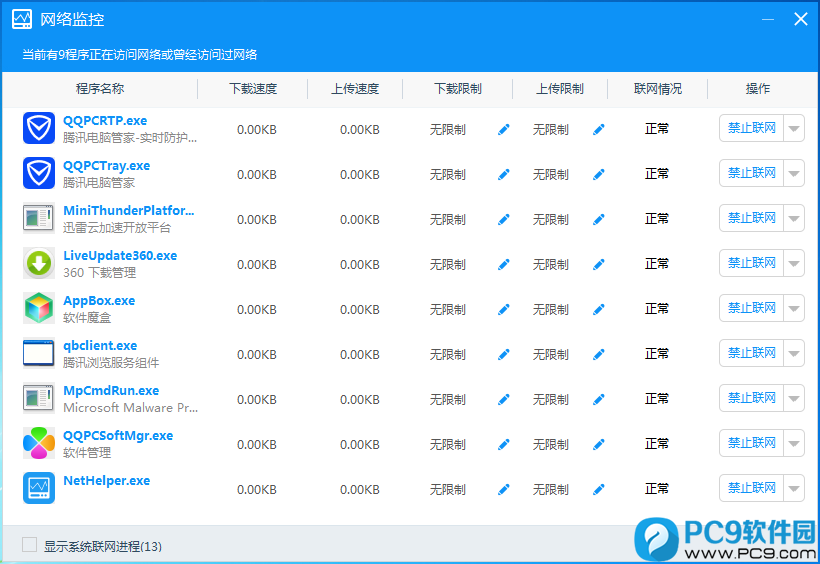Edit upload limit for QQPCTray.exe
Screen dimensions: 820x564
599,174
